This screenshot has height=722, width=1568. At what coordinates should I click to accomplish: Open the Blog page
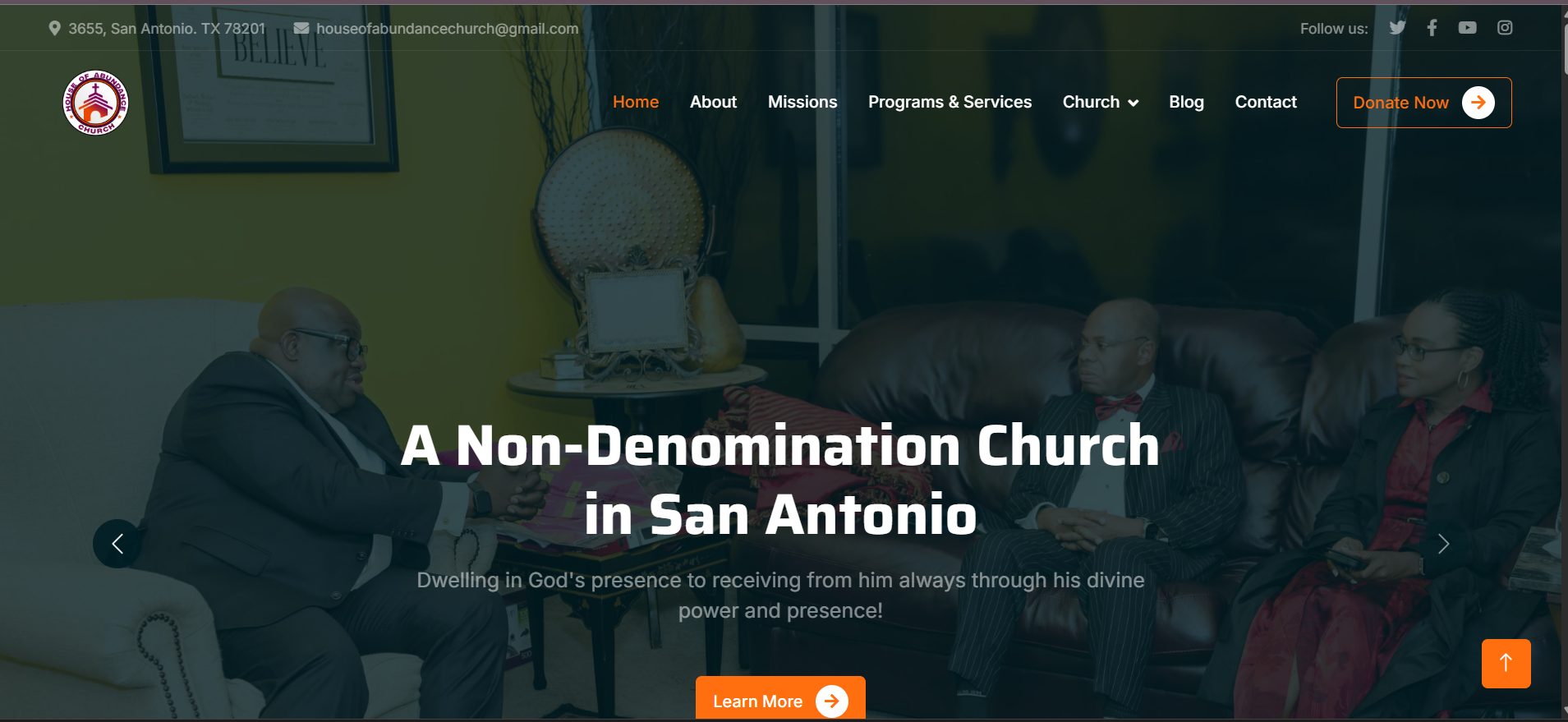pyautogui.click(x=1186, y=103)
